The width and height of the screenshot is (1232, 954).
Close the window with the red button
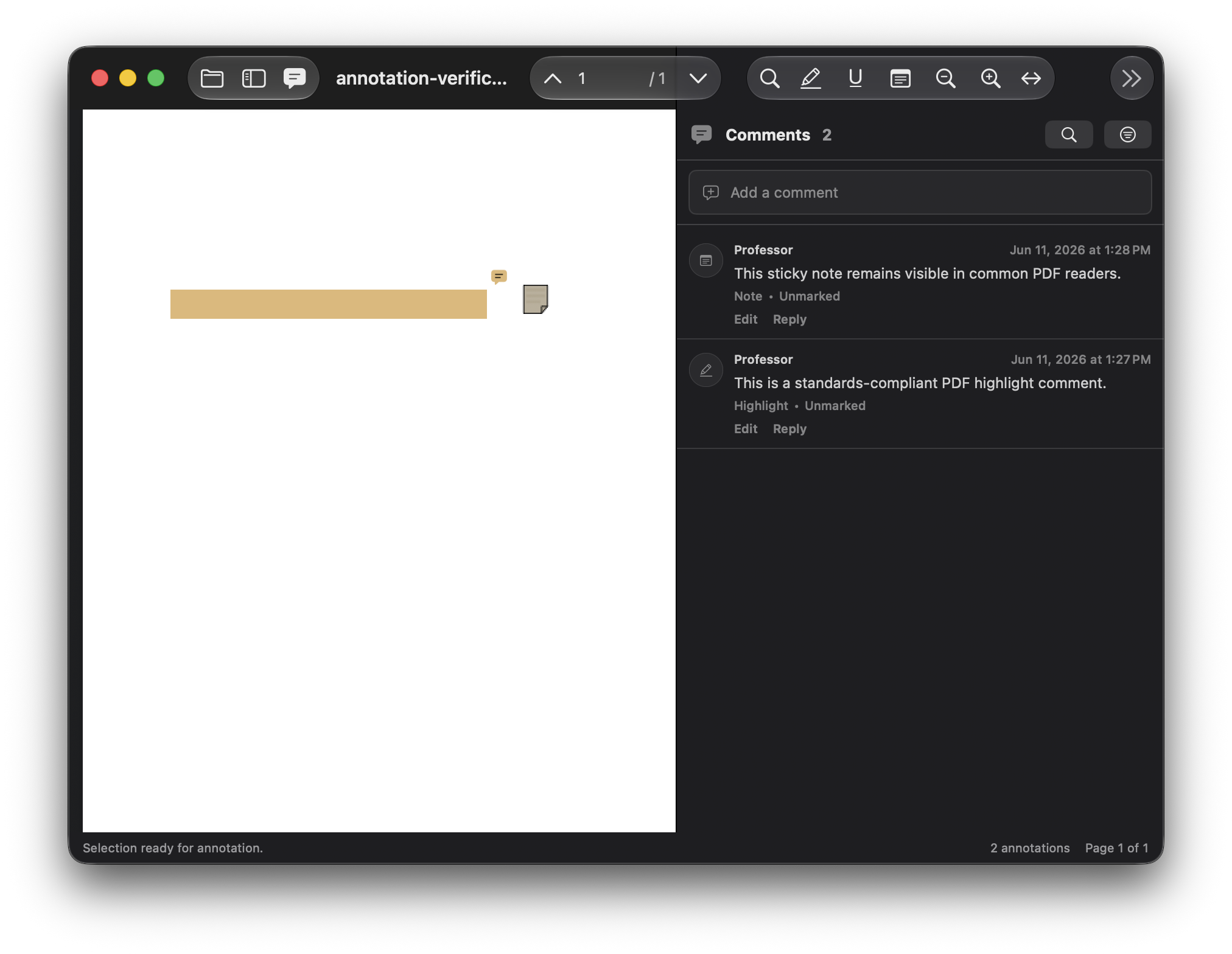(100, 78)
